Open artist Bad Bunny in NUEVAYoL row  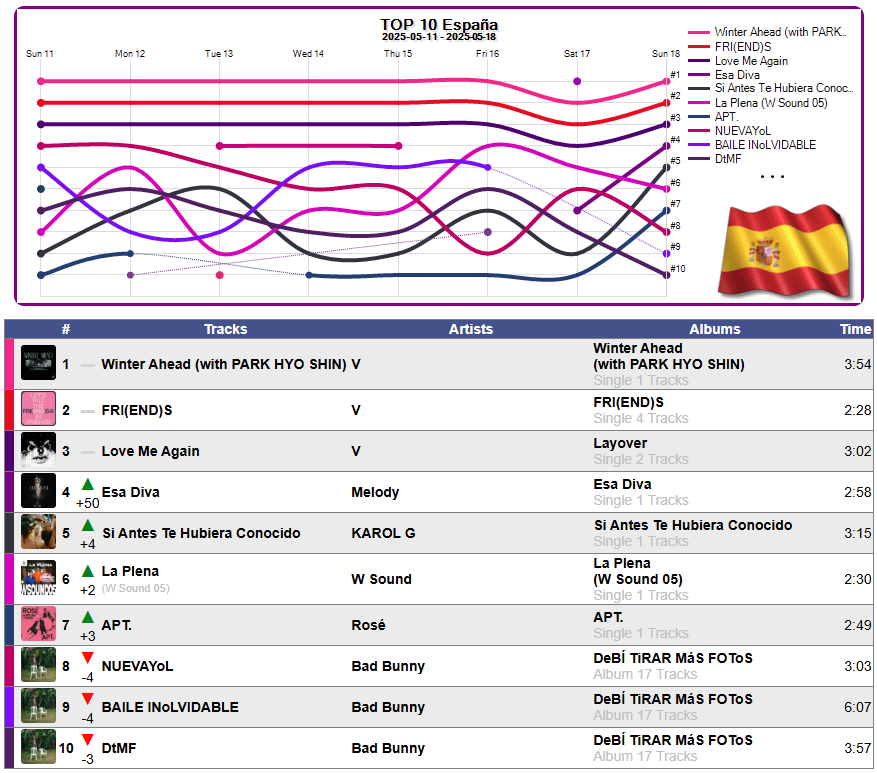(388, 666)
